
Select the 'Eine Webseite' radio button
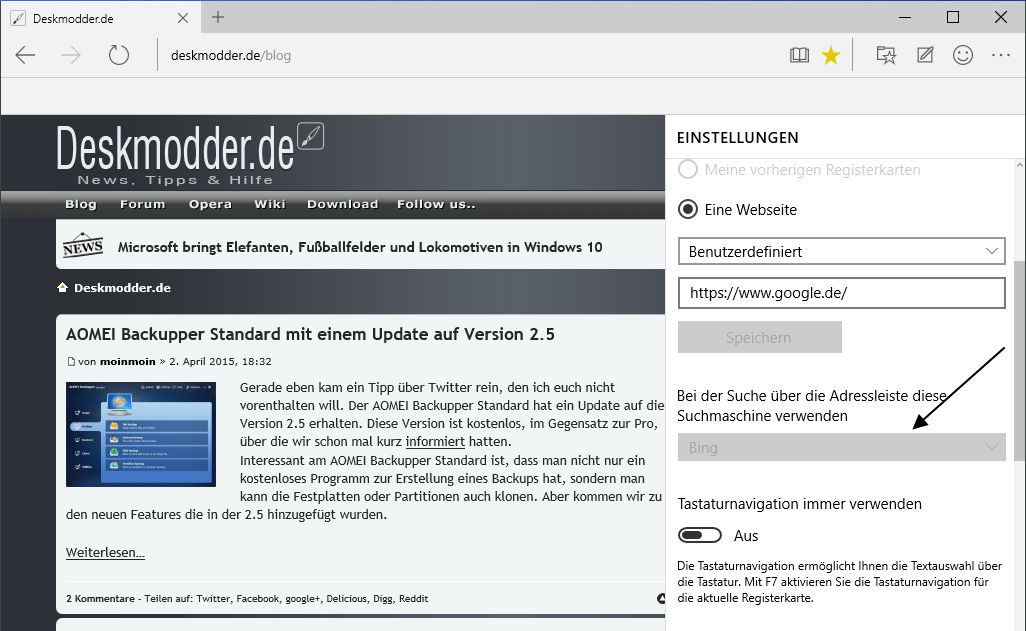[688, 210]
